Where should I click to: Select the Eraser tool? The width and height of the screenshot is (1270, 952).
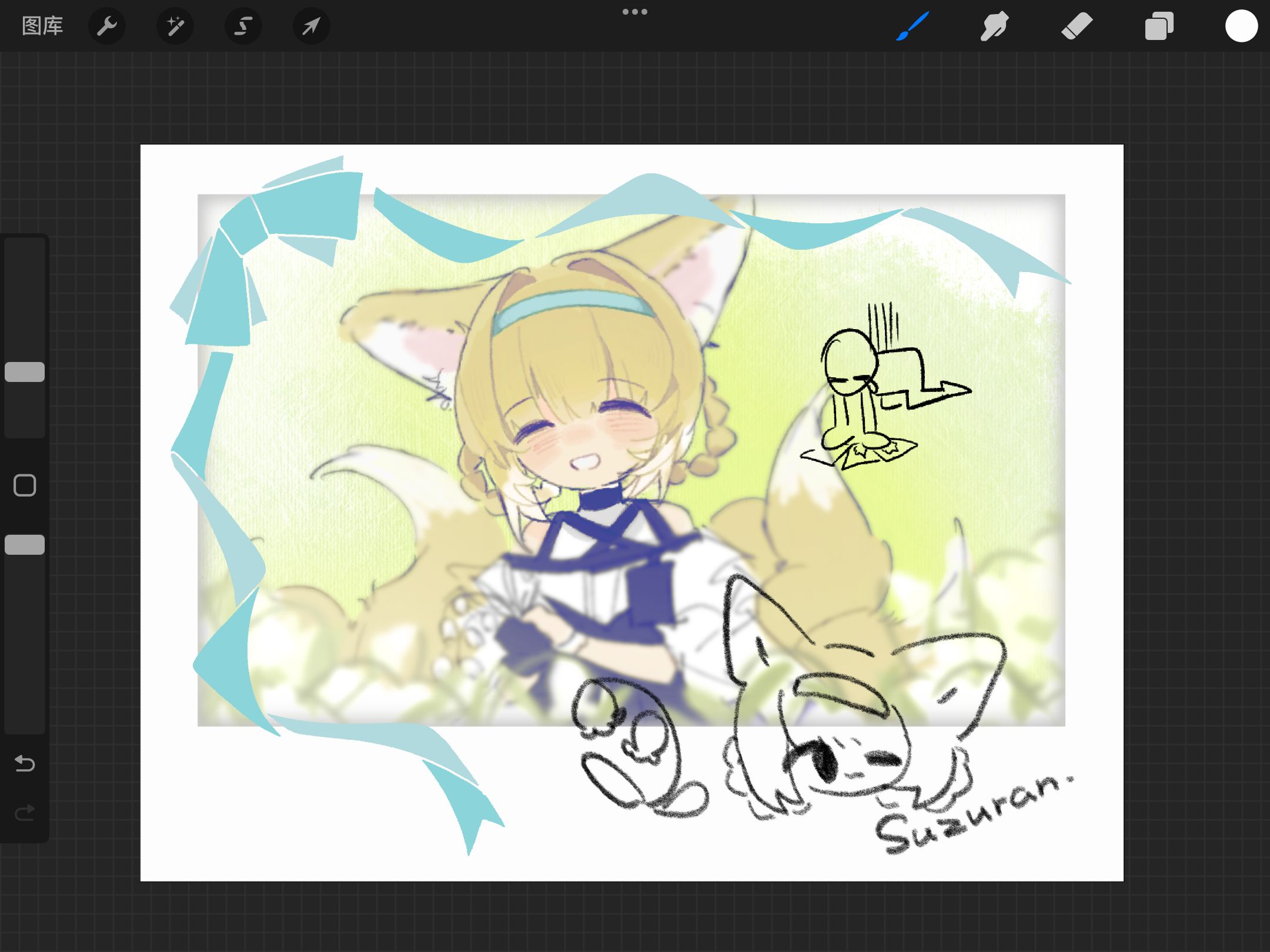(1077, 26)
